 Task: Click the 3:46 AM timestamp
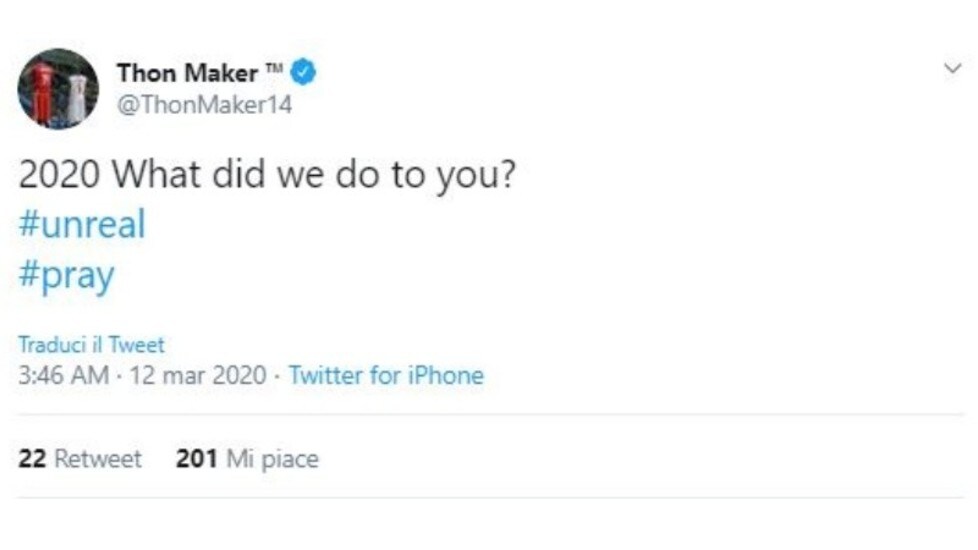coord(64,375)
